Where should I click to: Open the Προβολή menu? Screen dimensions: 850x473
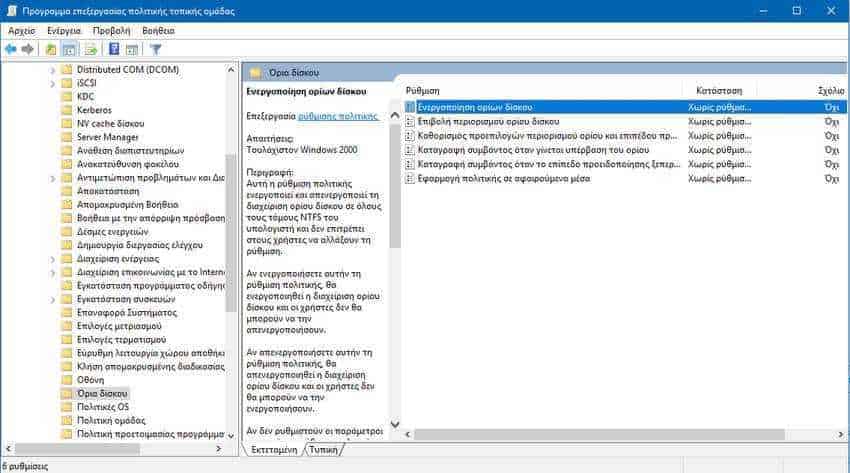[x=112, y=31]
